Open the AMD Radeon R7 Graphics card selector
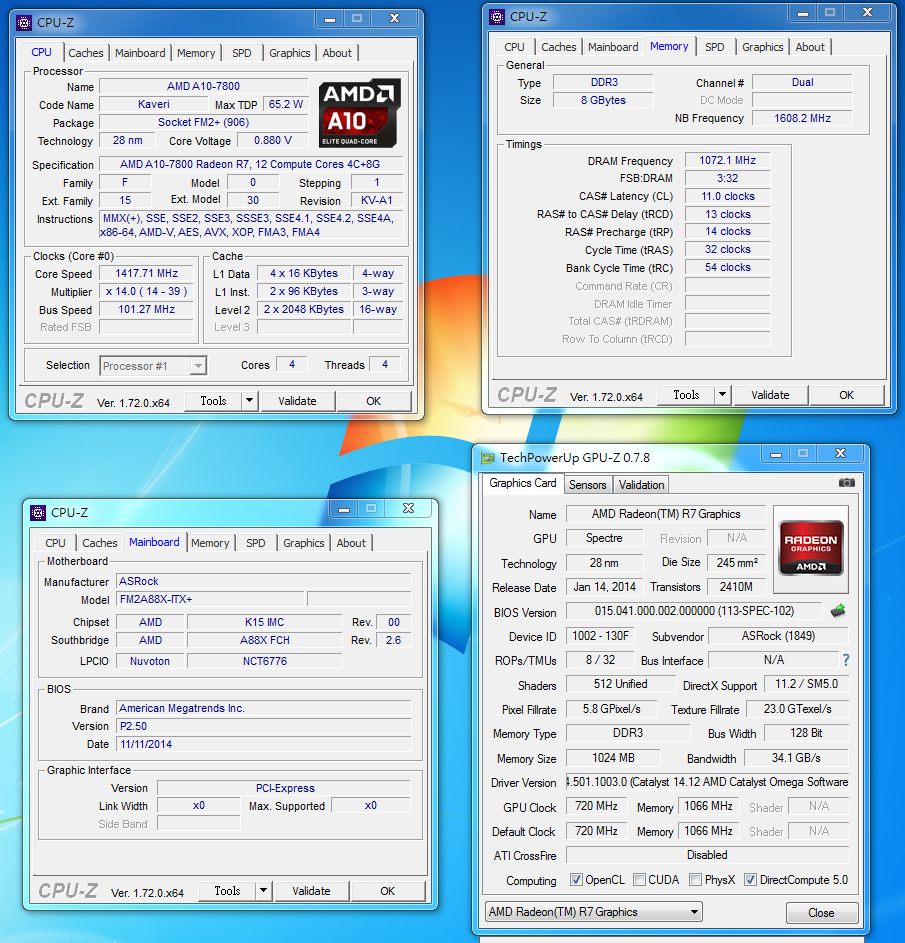This screenshot has width=905, height=943. coord(594,912)
